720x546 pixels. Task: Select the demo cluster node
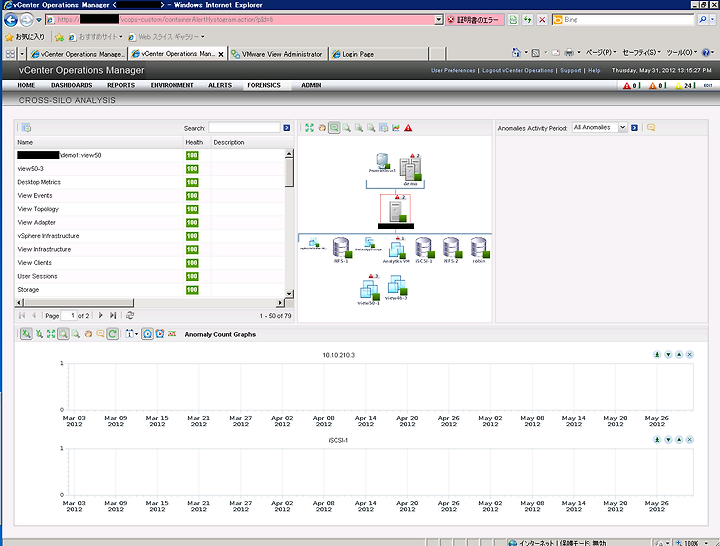(411, 170)
